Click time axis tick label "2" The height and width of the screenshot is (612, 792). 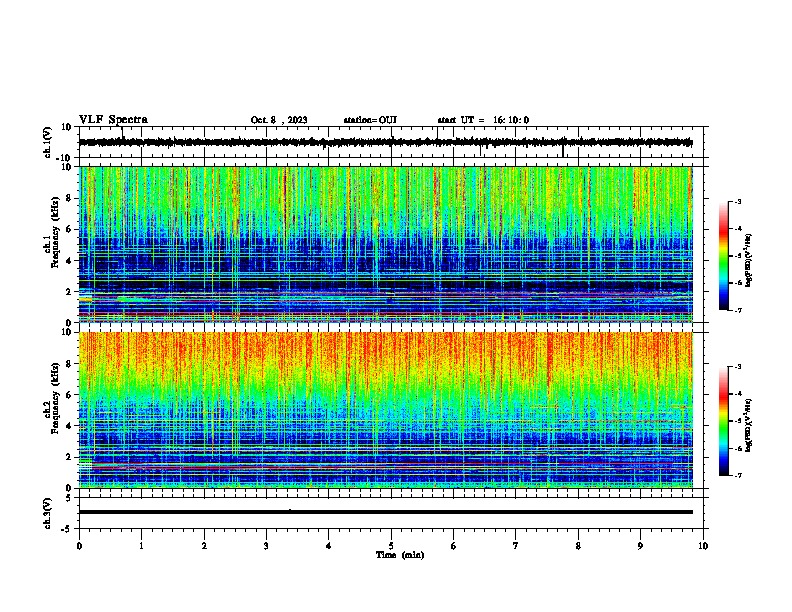[x=204, y=546]
